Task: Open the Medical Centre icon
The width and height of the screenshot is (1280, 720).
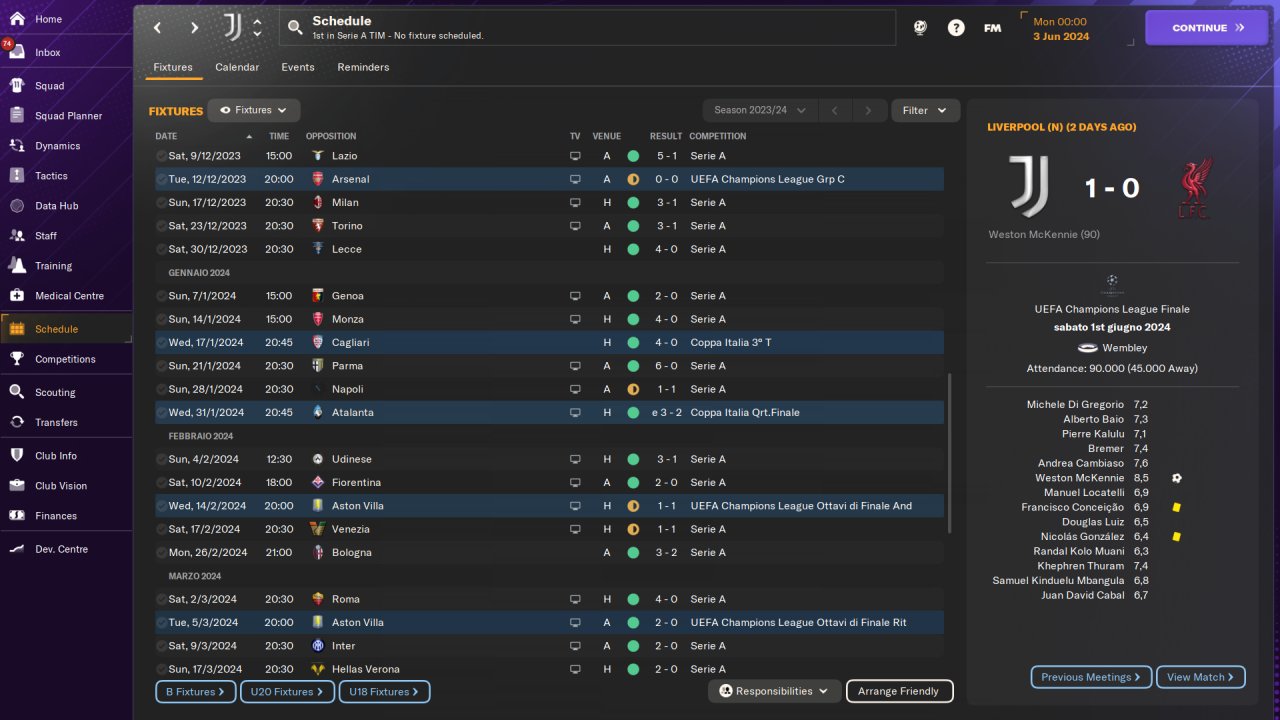Action: pyautogui.click(x=16, y=296)
